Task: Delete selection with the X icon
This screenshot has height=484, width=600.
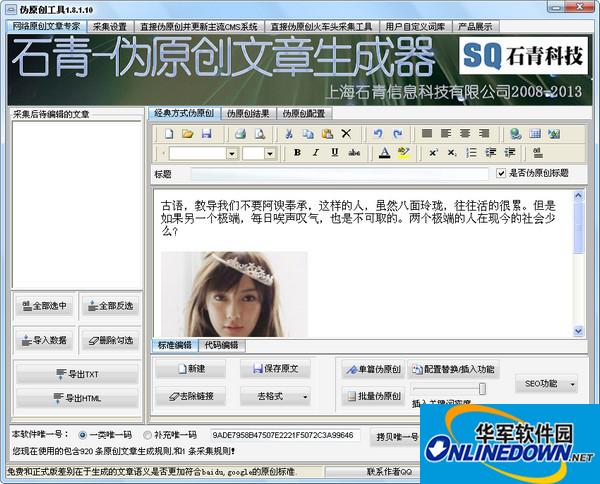Action: pyautogui.click(x=346, y=134)
